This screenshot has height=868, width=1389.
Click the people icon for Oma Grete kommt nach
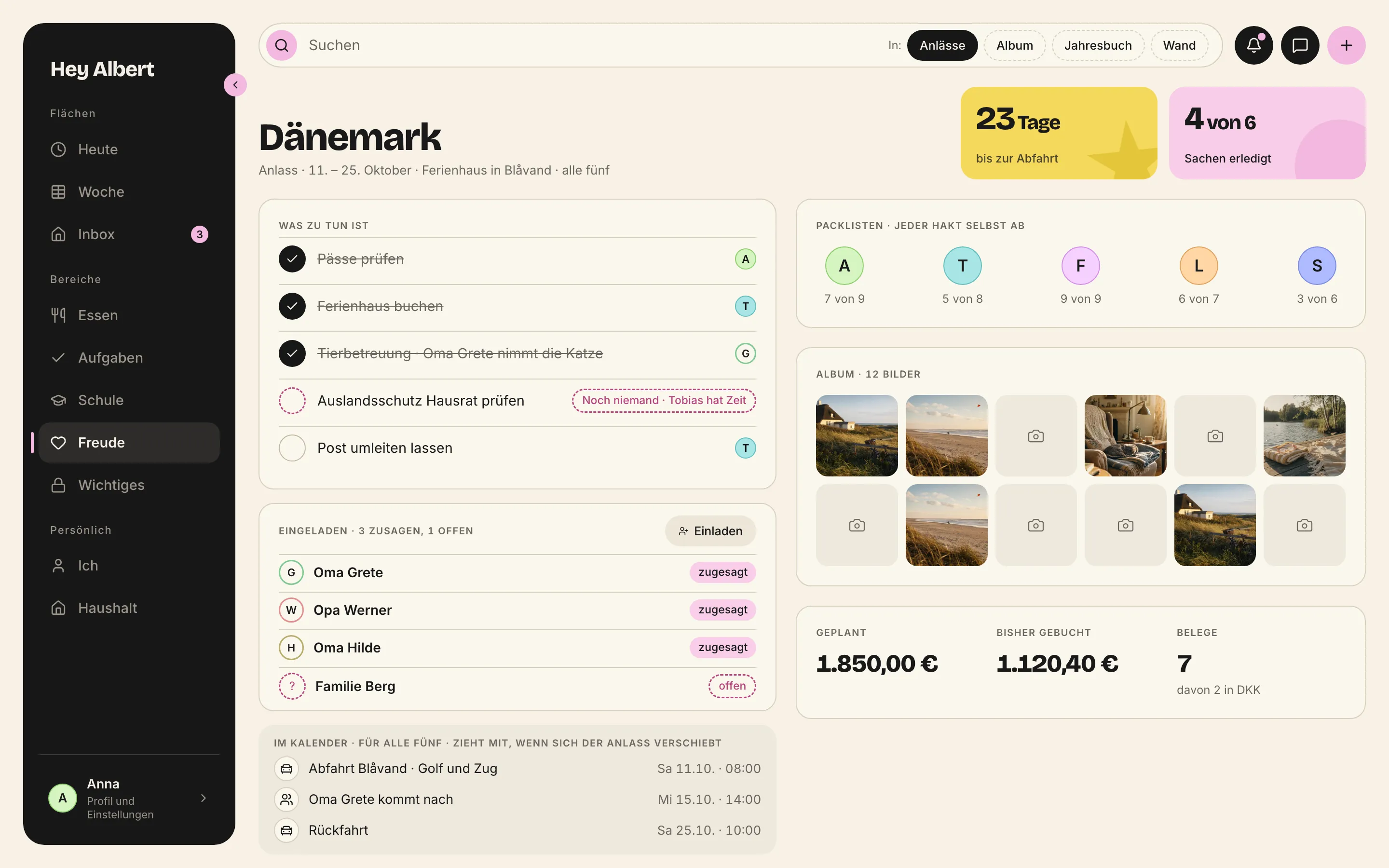click(x=286, y=799)
